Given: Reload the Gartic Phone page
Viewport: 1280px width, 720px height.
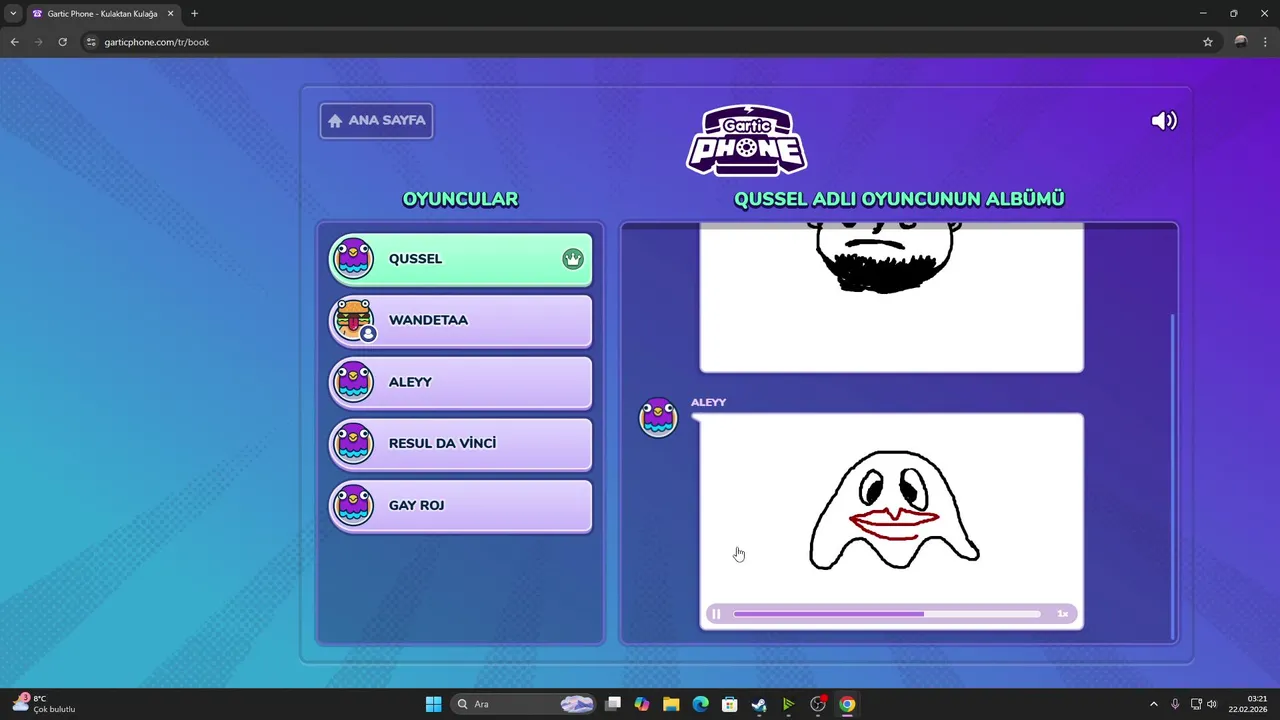Looking at the screenshot, I should click(62, 42).
